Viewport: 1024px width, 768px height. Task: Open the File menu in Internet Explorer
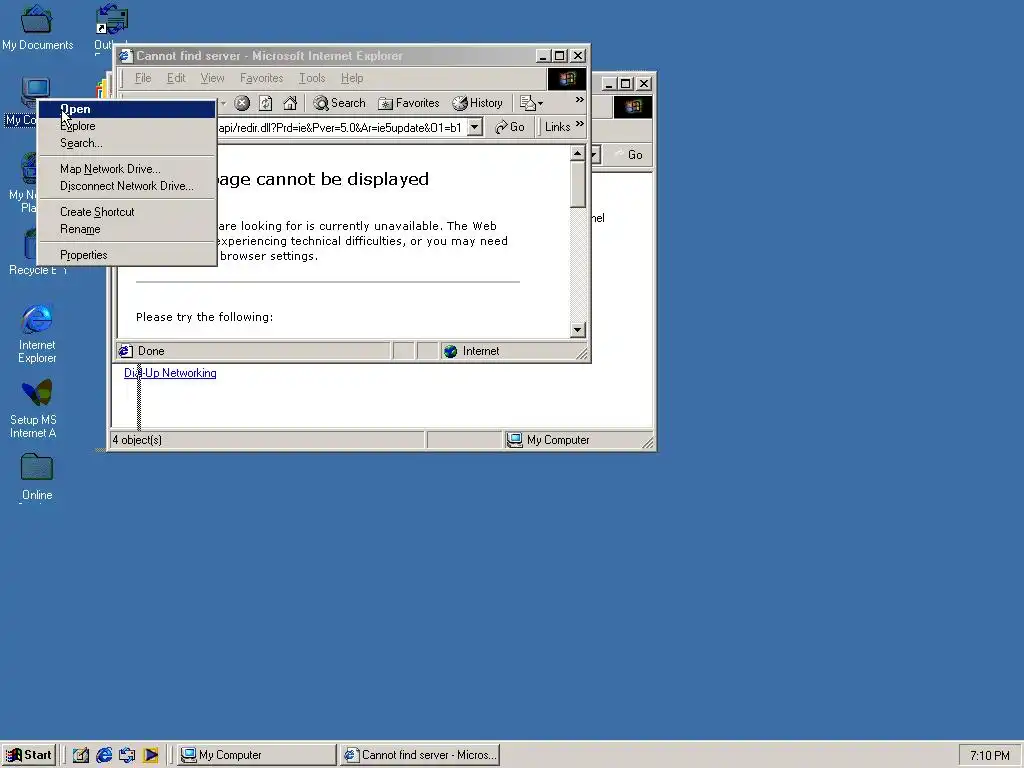coord(143,78)
